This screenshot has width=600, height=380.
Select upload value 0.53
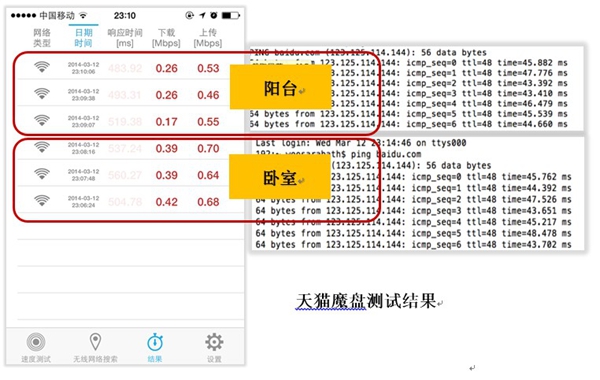click(x=208, y=68)
